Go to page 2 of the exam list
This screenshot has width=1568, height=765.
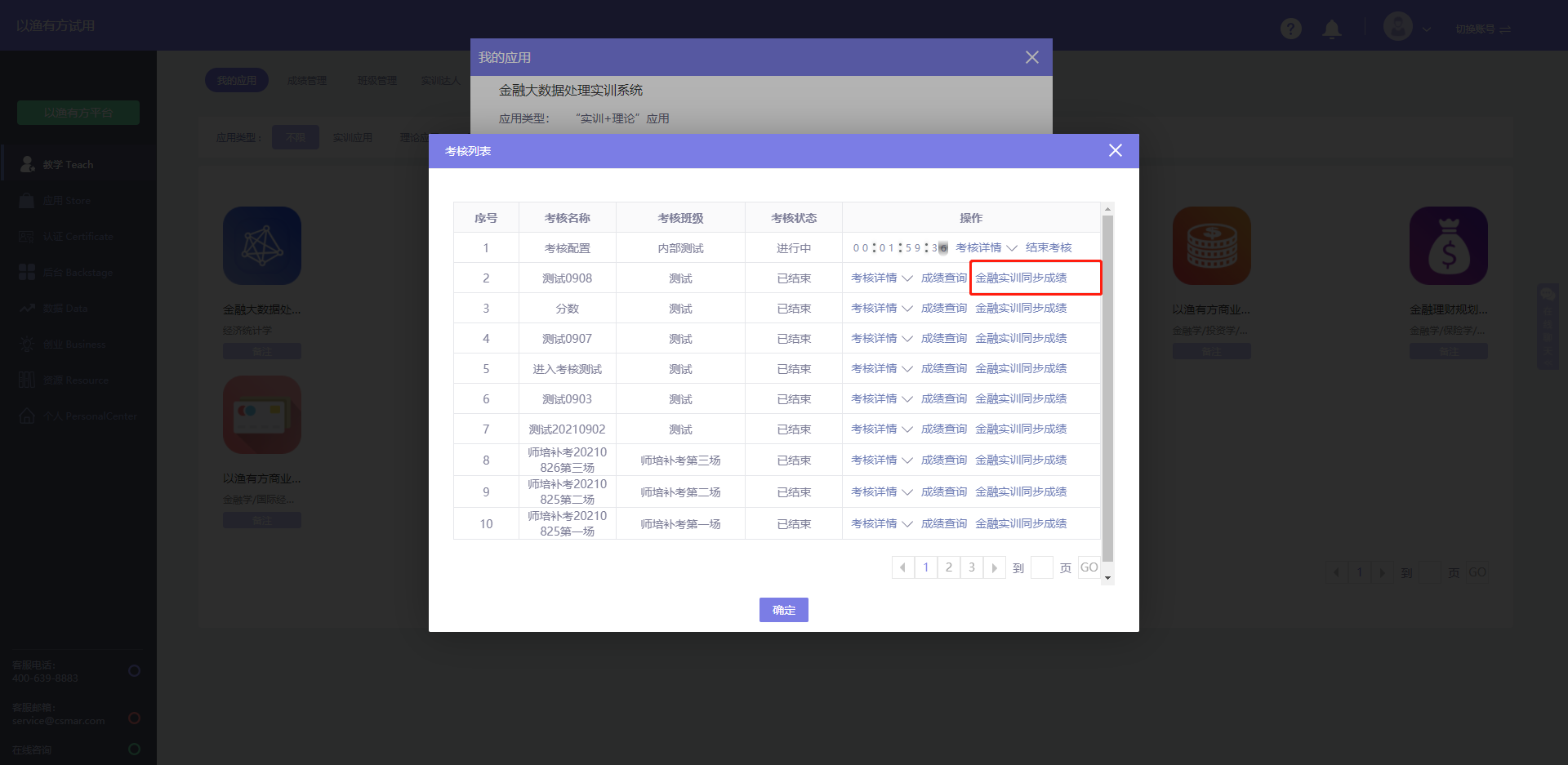coord(948,567)
